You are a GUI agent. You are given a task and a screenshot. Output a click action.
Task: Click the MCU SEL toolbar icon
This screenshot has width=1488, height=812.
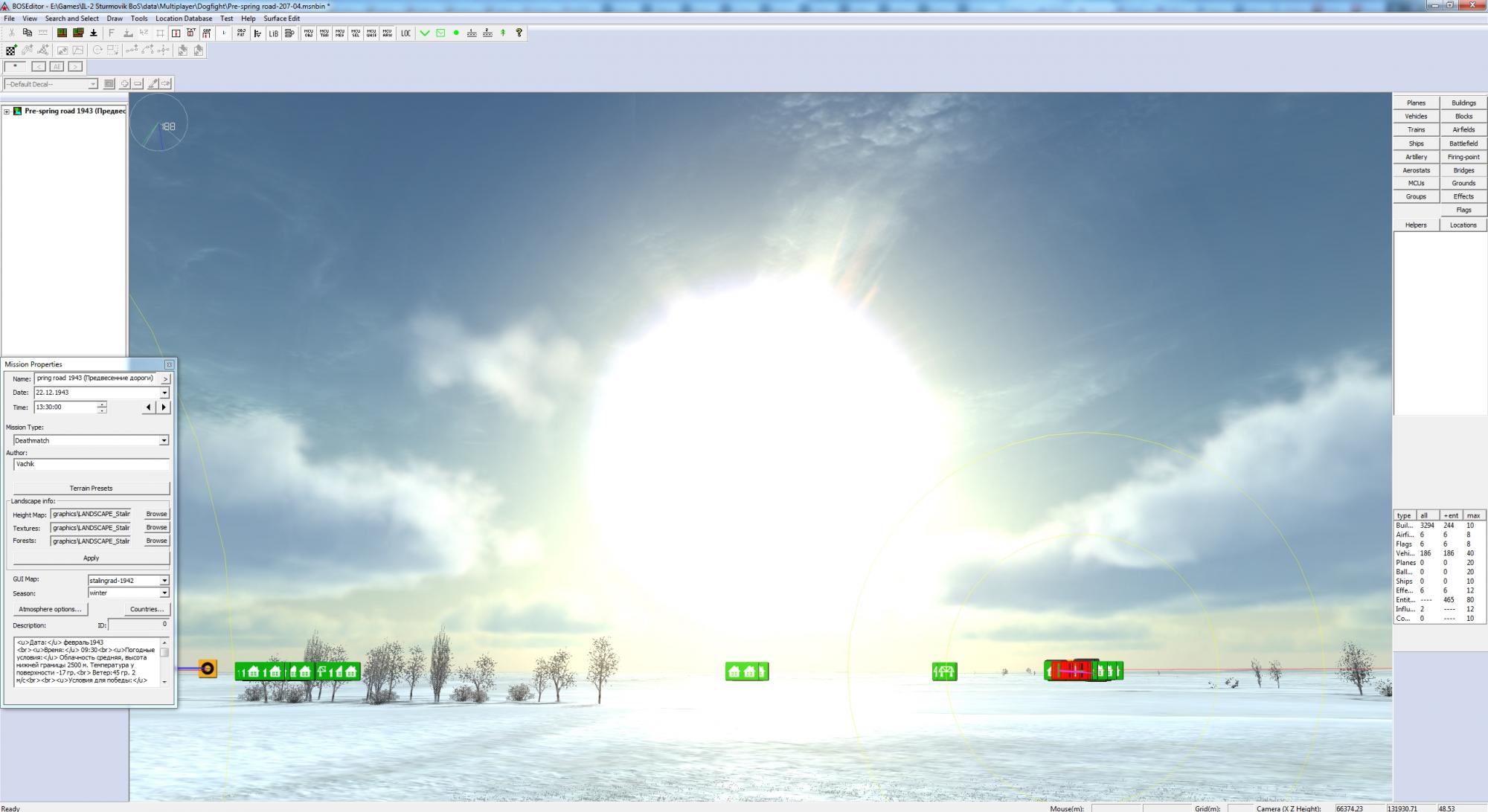click(356, 33)
